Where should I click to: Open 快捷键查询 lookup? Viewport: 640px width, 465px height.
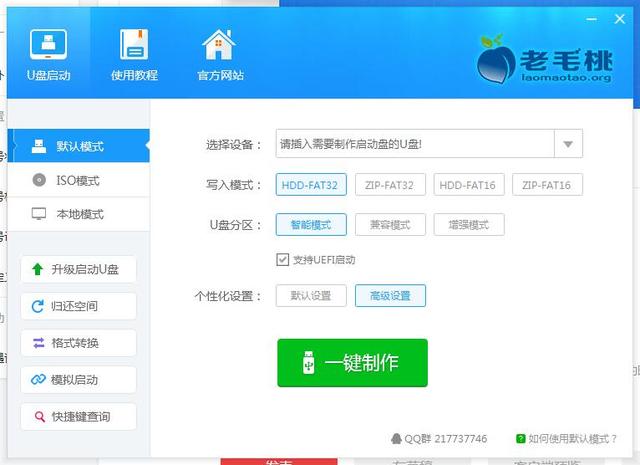[x=78, y=416]
